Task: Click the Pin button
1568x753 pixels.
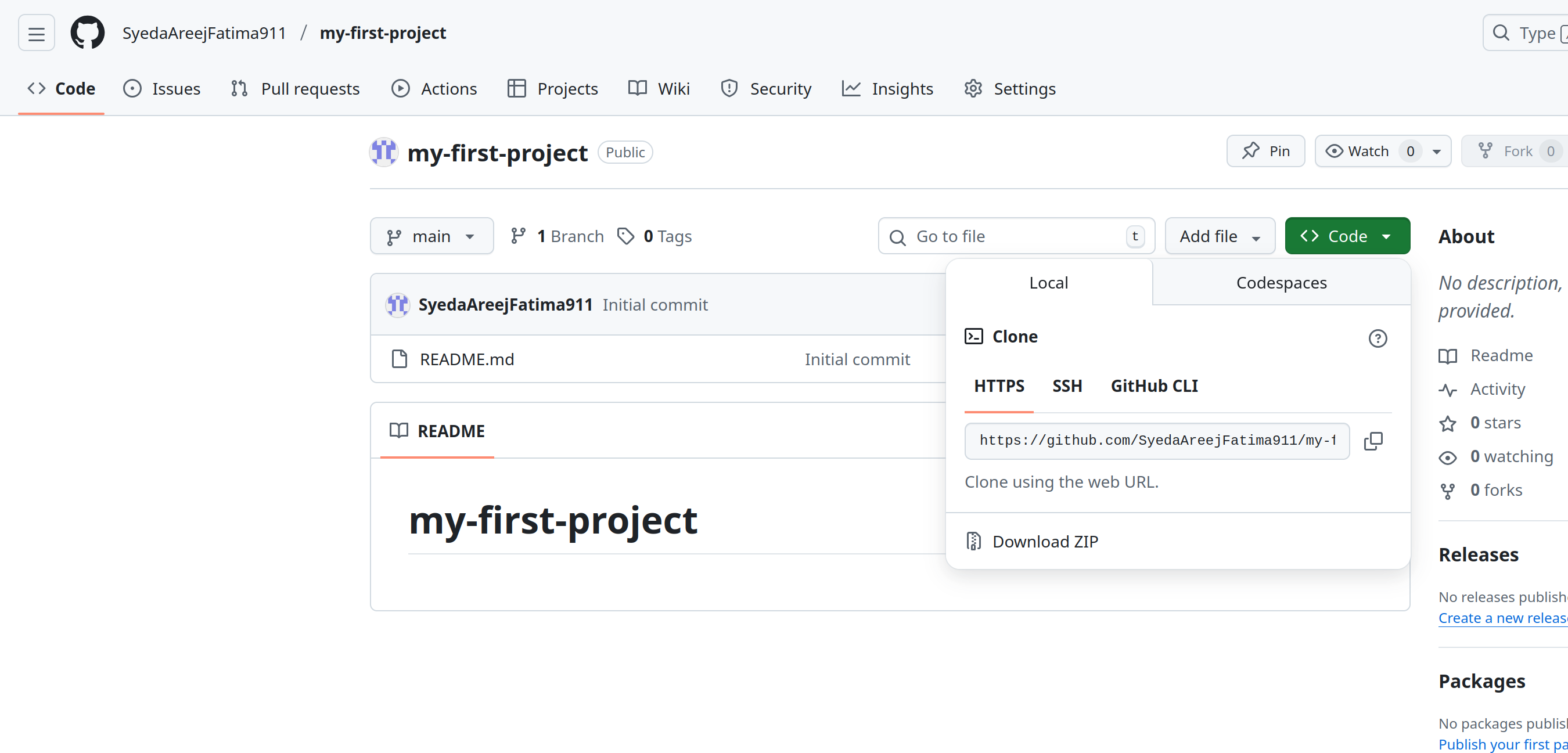Action: point(1265,152)
